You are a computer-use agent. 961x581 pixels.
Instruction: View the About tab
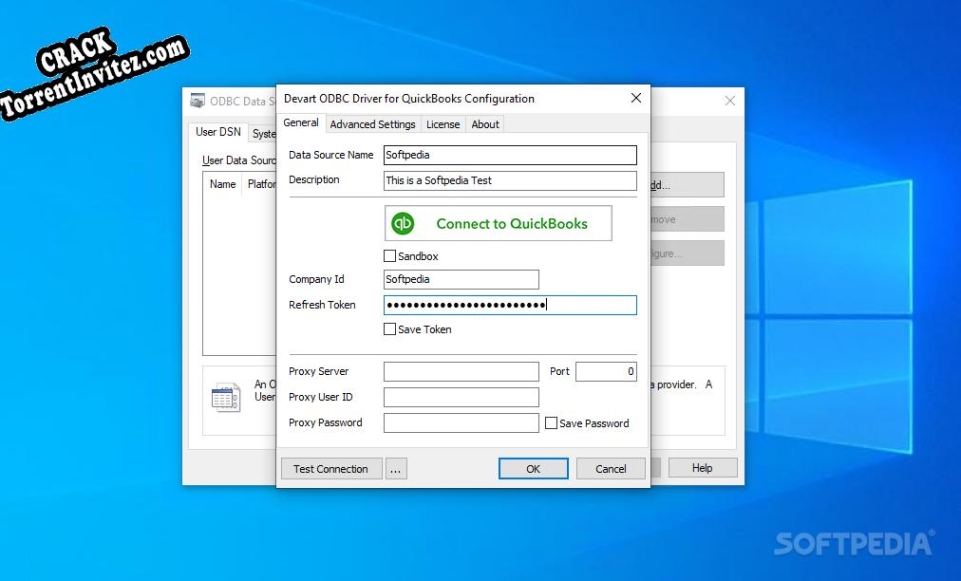485,124
